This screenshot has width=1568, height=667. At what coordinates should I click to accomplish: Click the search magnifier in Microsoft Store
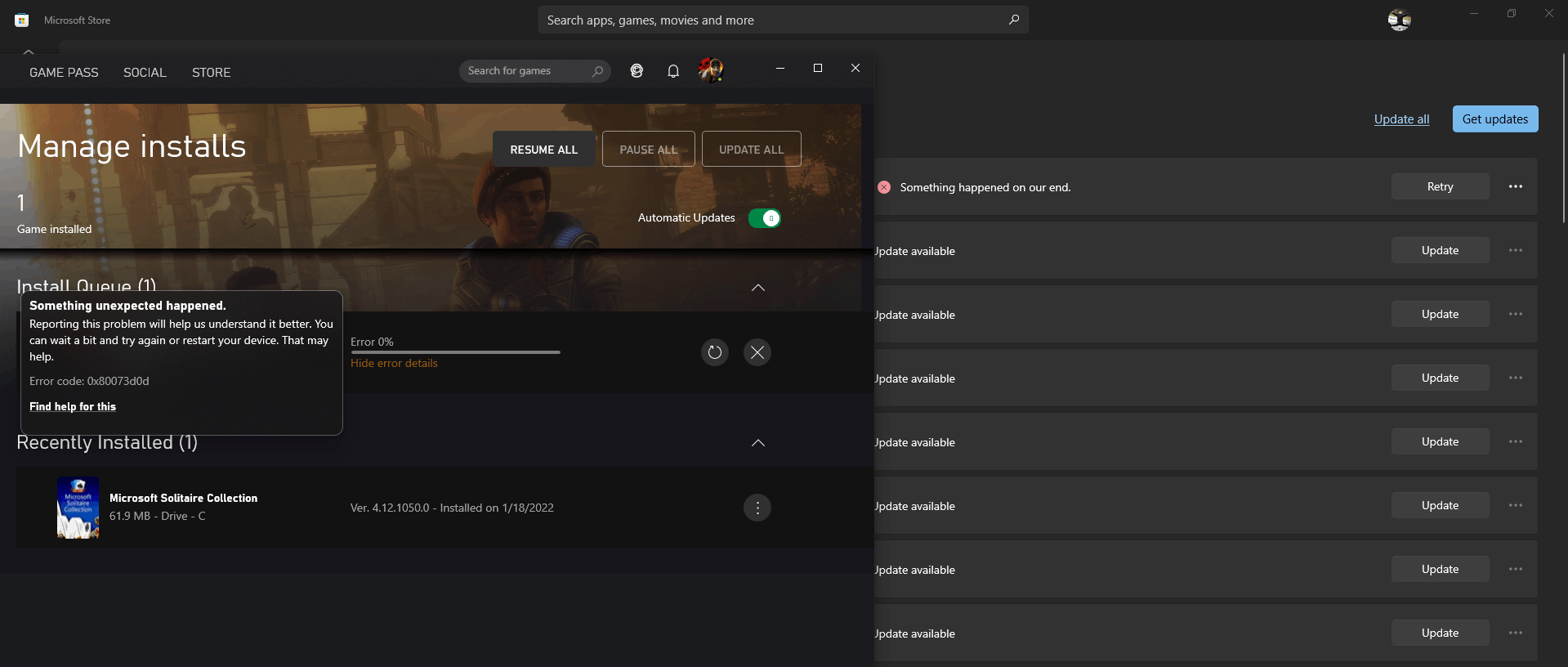click(x=1014, y=20)
